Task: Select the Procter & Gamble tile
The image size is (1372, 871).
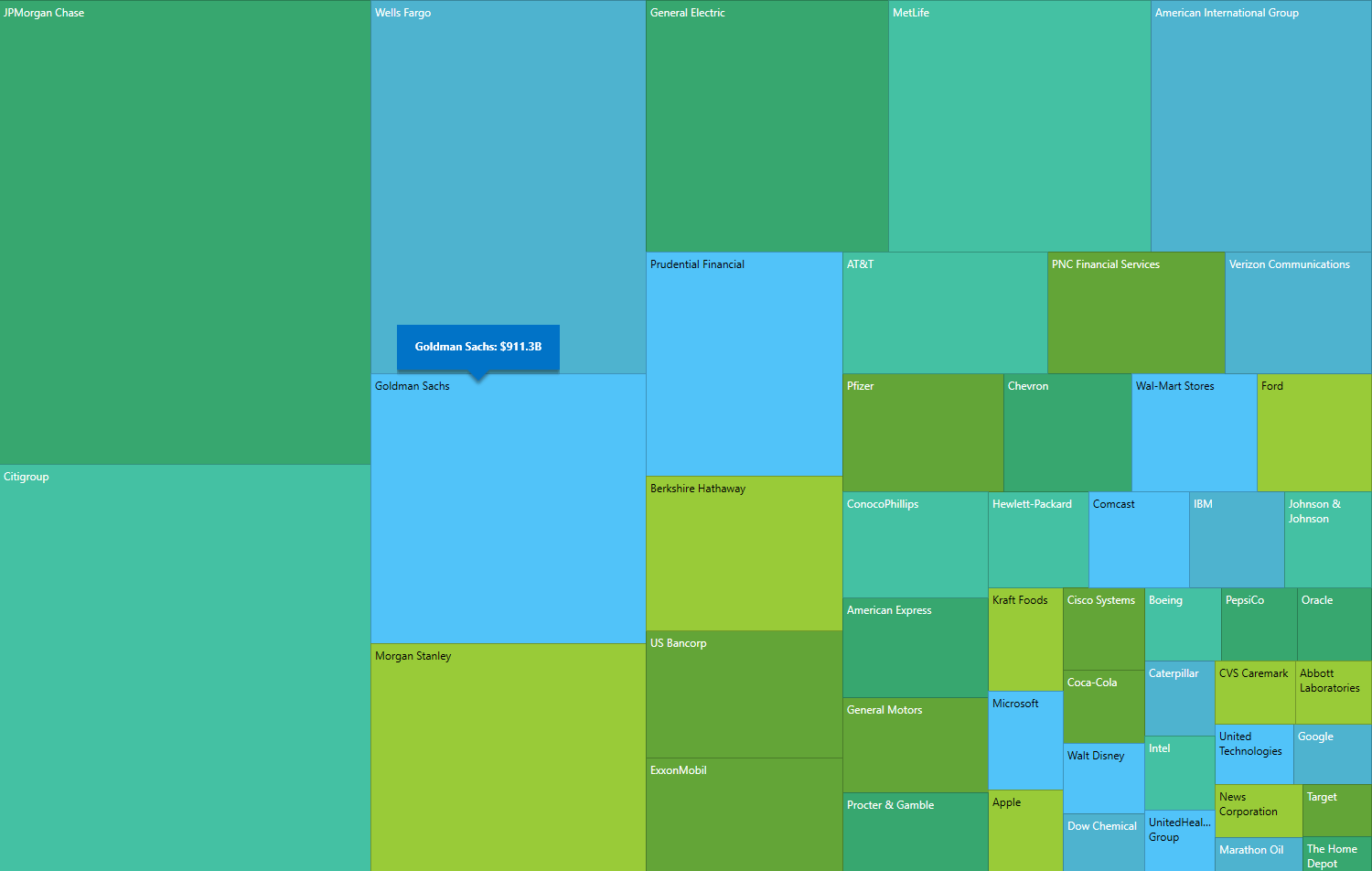Action: [916, 832]
